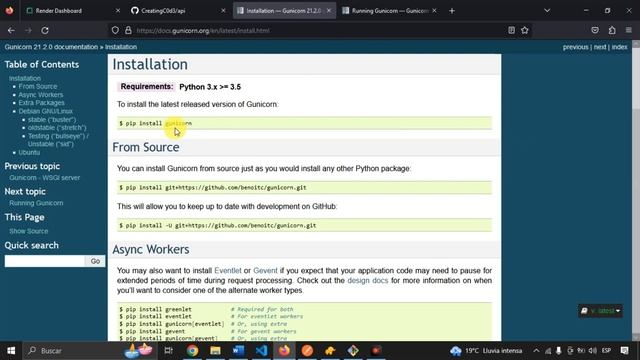Click the ESP language indicator
The width and height of the screenshot is (640, 360).
point(607,351)
